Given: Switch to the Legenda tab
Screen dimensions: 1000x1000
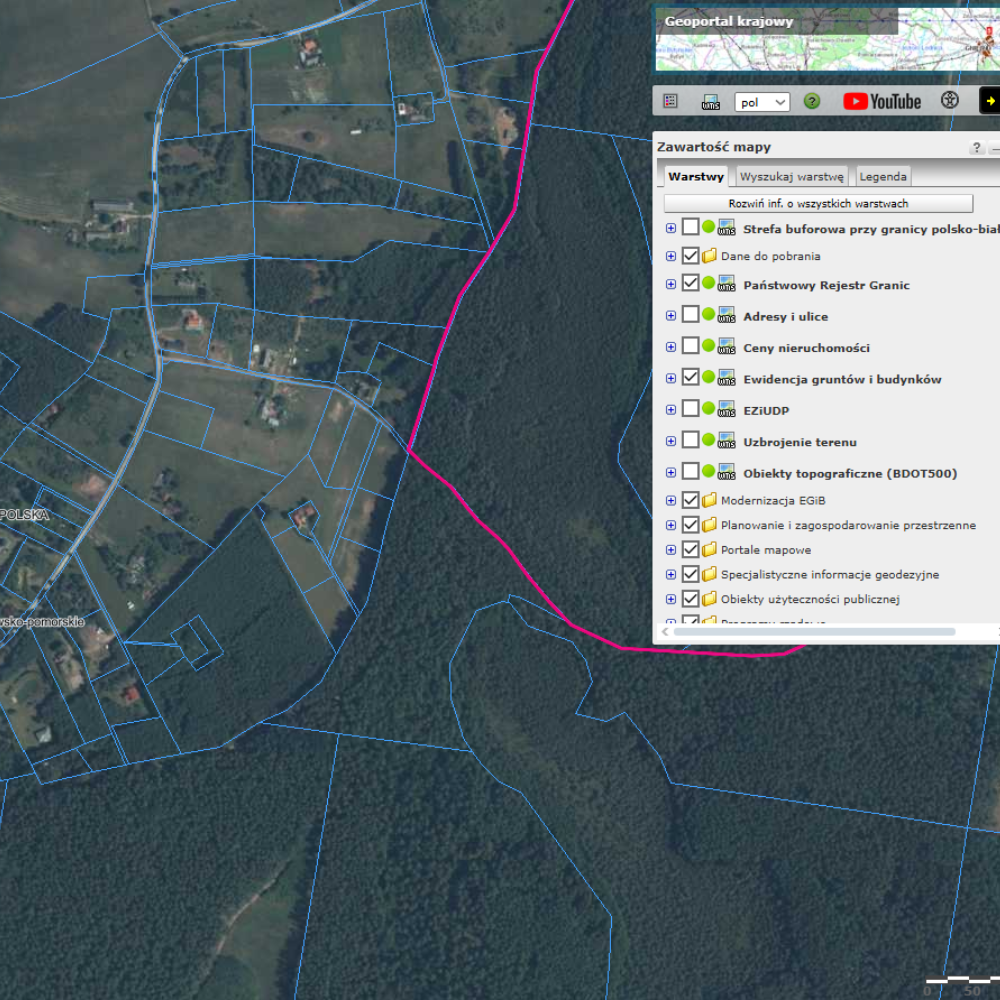Looking at the screenshot, I should (x=883, y=177).
